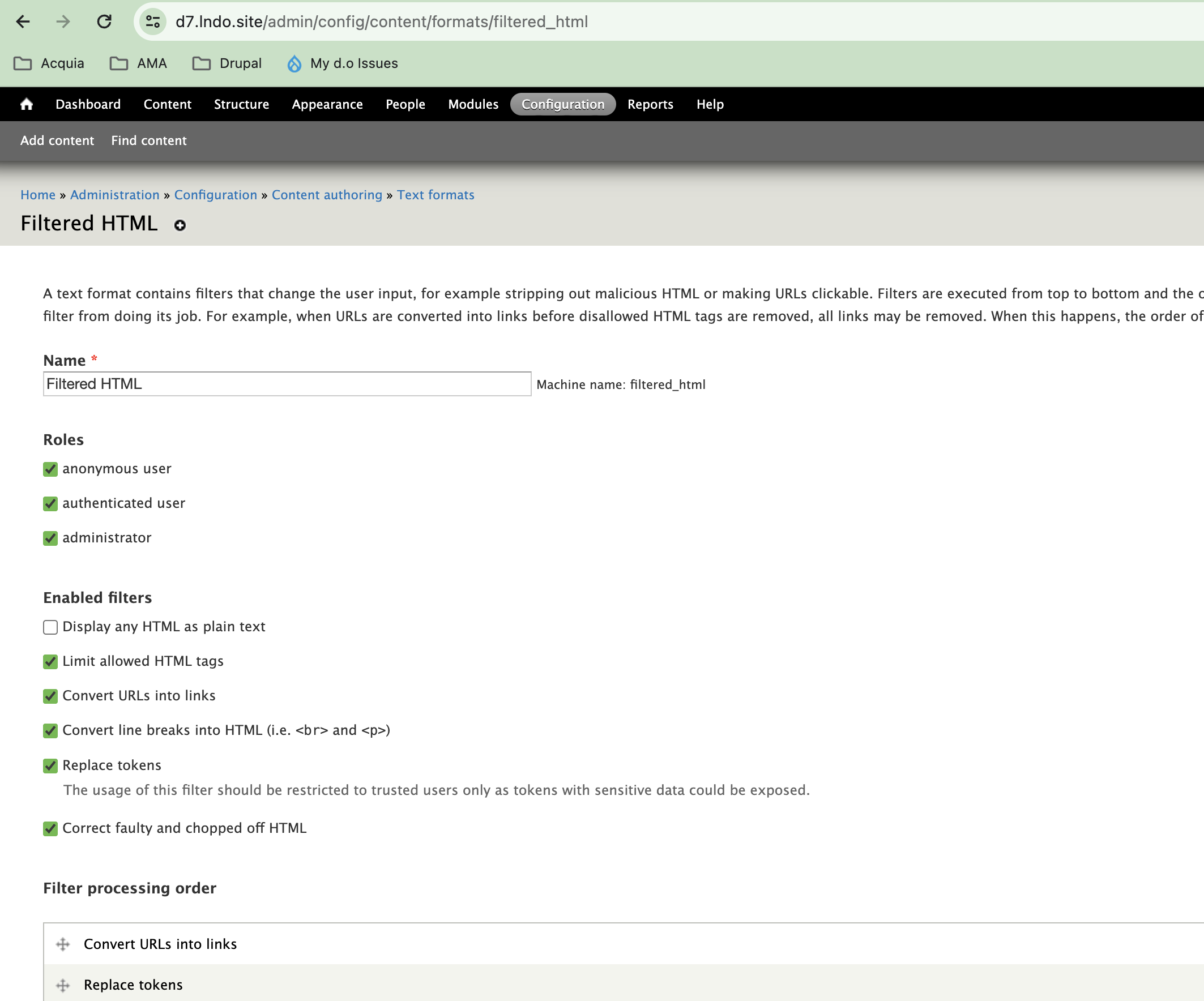Navigate to Text formats via breadcrumb link
The width and height of the screenshot is (1204, 1001).
(435, 195)
